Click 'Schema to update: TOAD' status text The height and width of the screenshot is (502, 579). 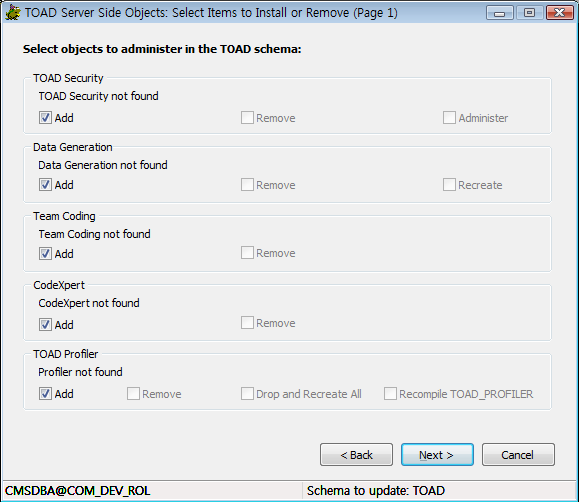click(x=376, y=491)
